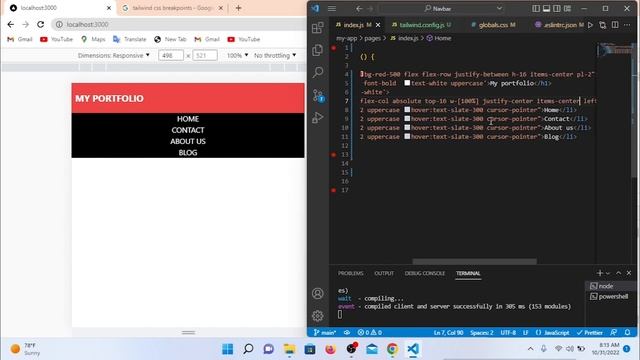
Task: Open the VS Code Accounts icon
Action: pyautogui.click(x=318, y=293)
